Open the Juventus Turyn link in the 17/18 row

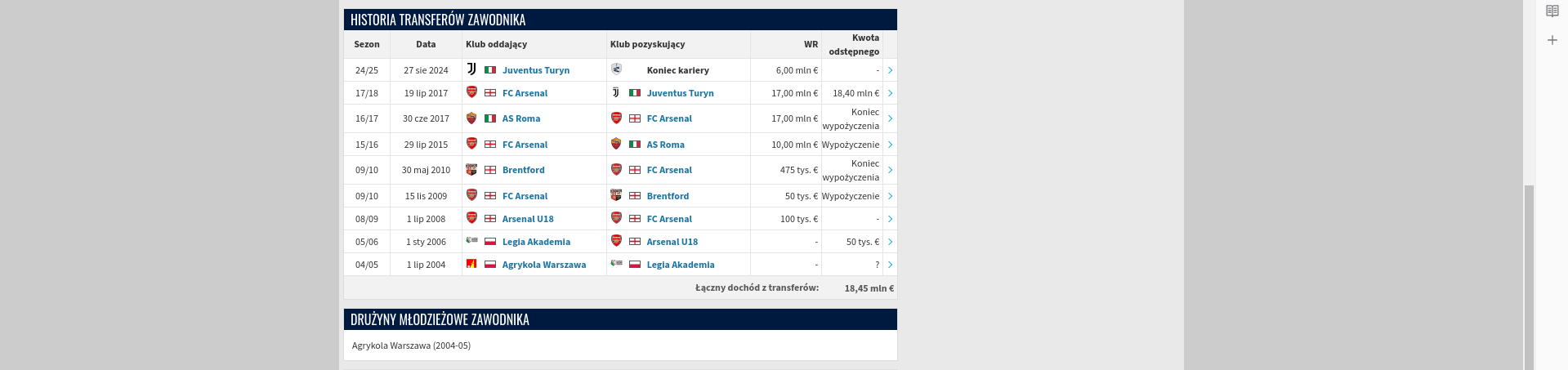pyautogui.click(x=680, y=93)
